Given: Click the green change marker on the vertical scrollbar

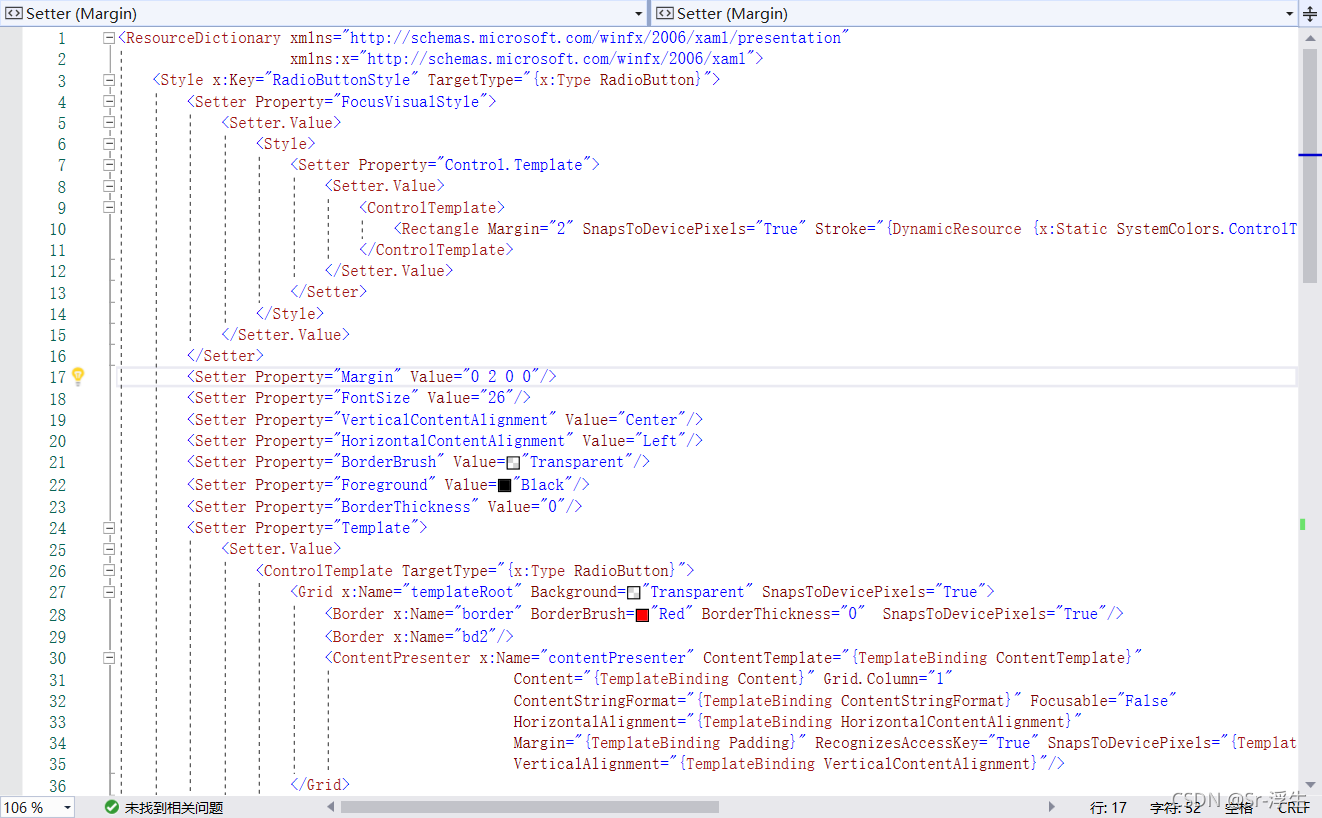Looking at the screenshot, I should point(1301,523).
